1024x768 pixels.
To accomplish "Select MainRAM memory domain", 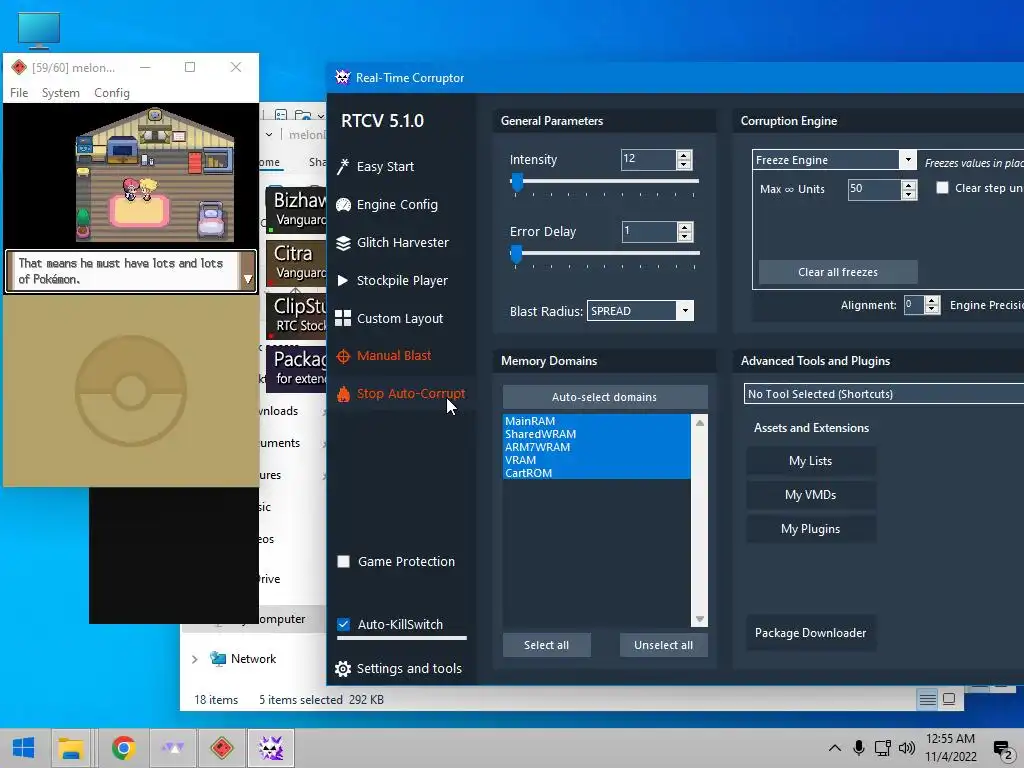I will click(x=596, y=421).
